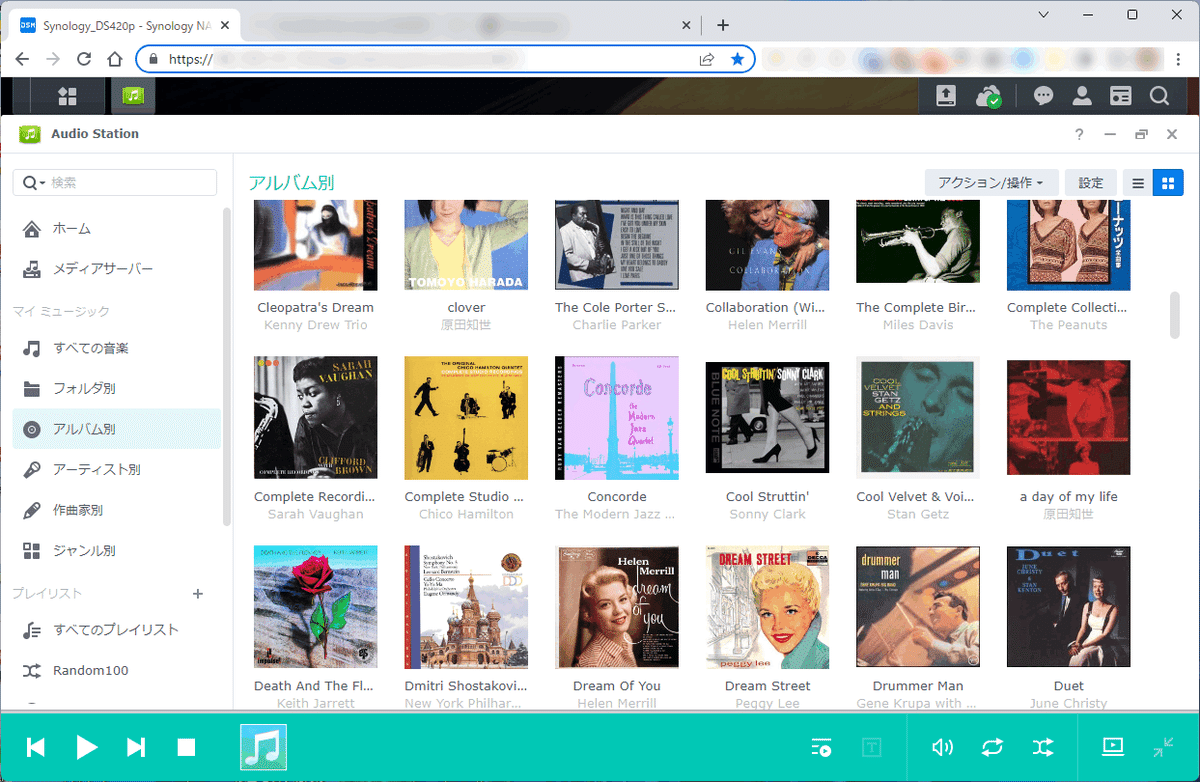Switch to list view layout
The image size is (1200, 782).
coord(1138,183)
